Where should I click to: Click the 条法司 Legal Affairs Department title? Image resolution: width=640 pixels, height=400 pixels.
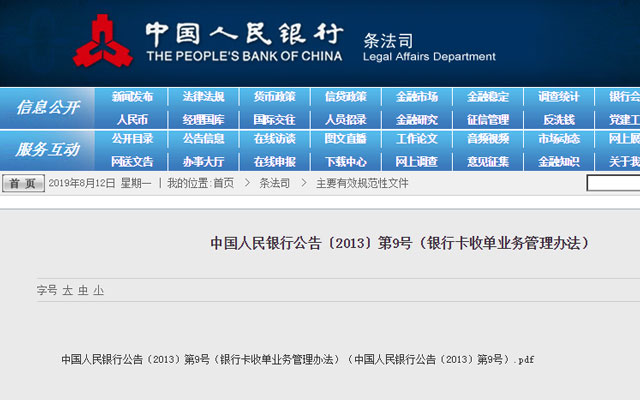(429, 47)
